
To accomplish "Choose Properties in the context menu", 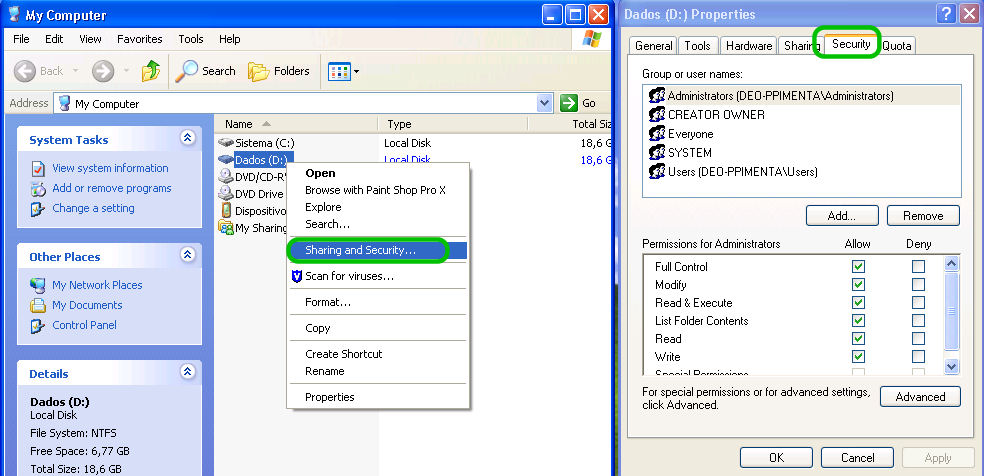I will pos(377,397).
